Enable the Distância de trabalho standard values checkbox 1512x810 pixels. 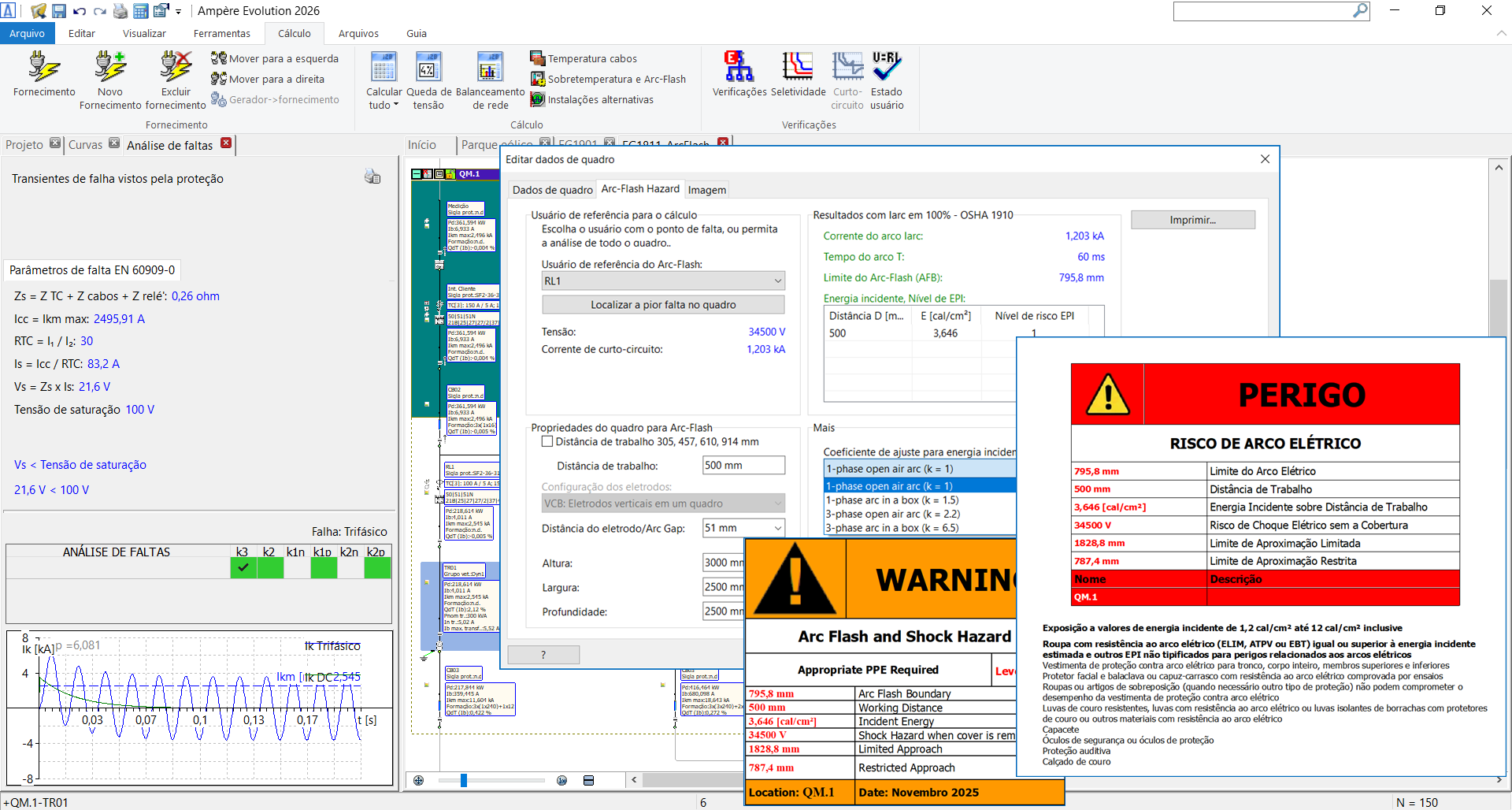pyautogui.click(x=547, y=442)
